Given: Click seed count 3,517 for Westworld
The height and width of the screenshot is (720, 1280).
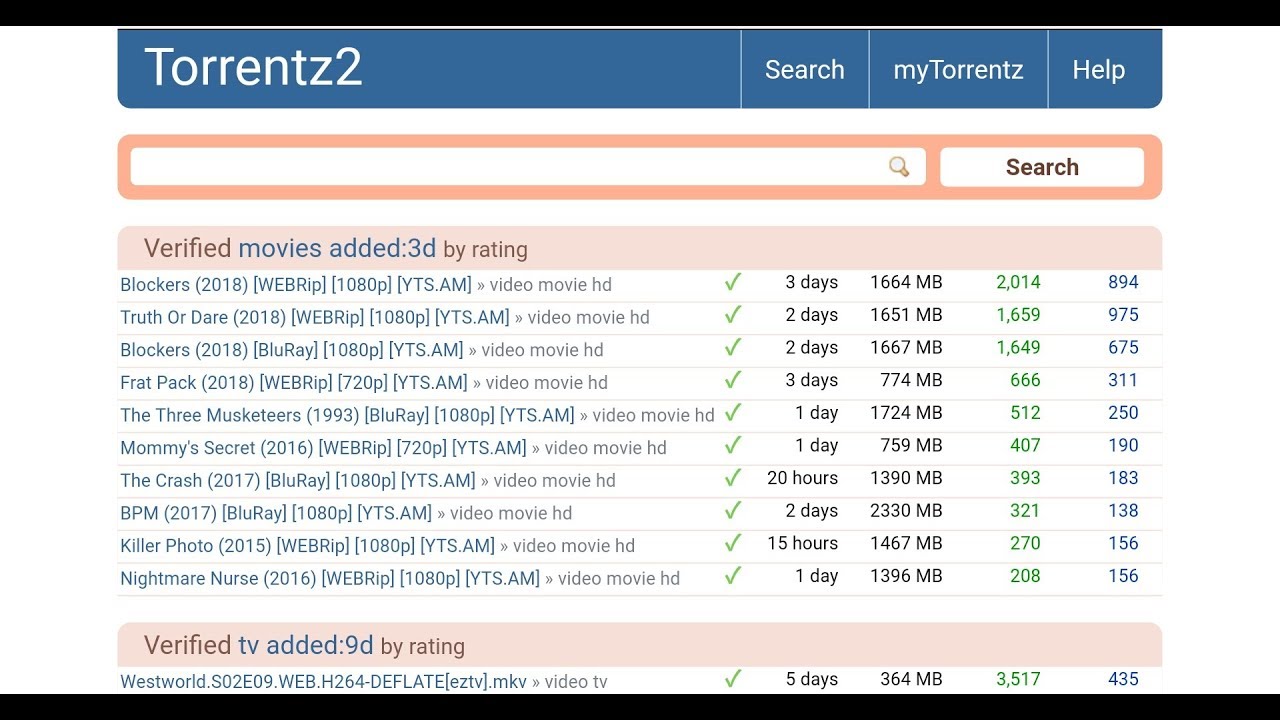Looking at the screenshot, I should click(1018, 679).
